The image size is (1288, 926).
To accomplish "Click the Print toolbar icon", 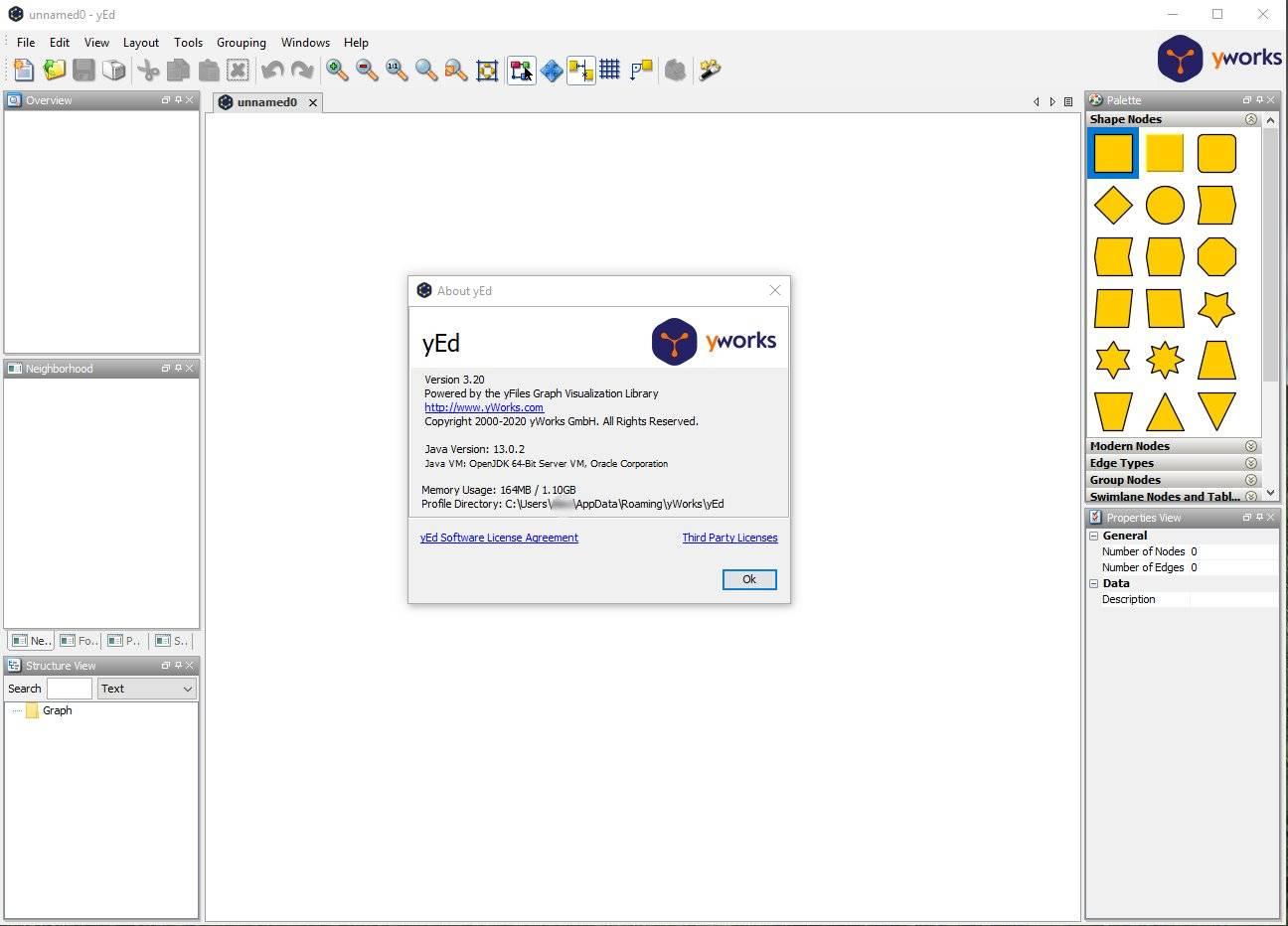I will click(114, 70).
